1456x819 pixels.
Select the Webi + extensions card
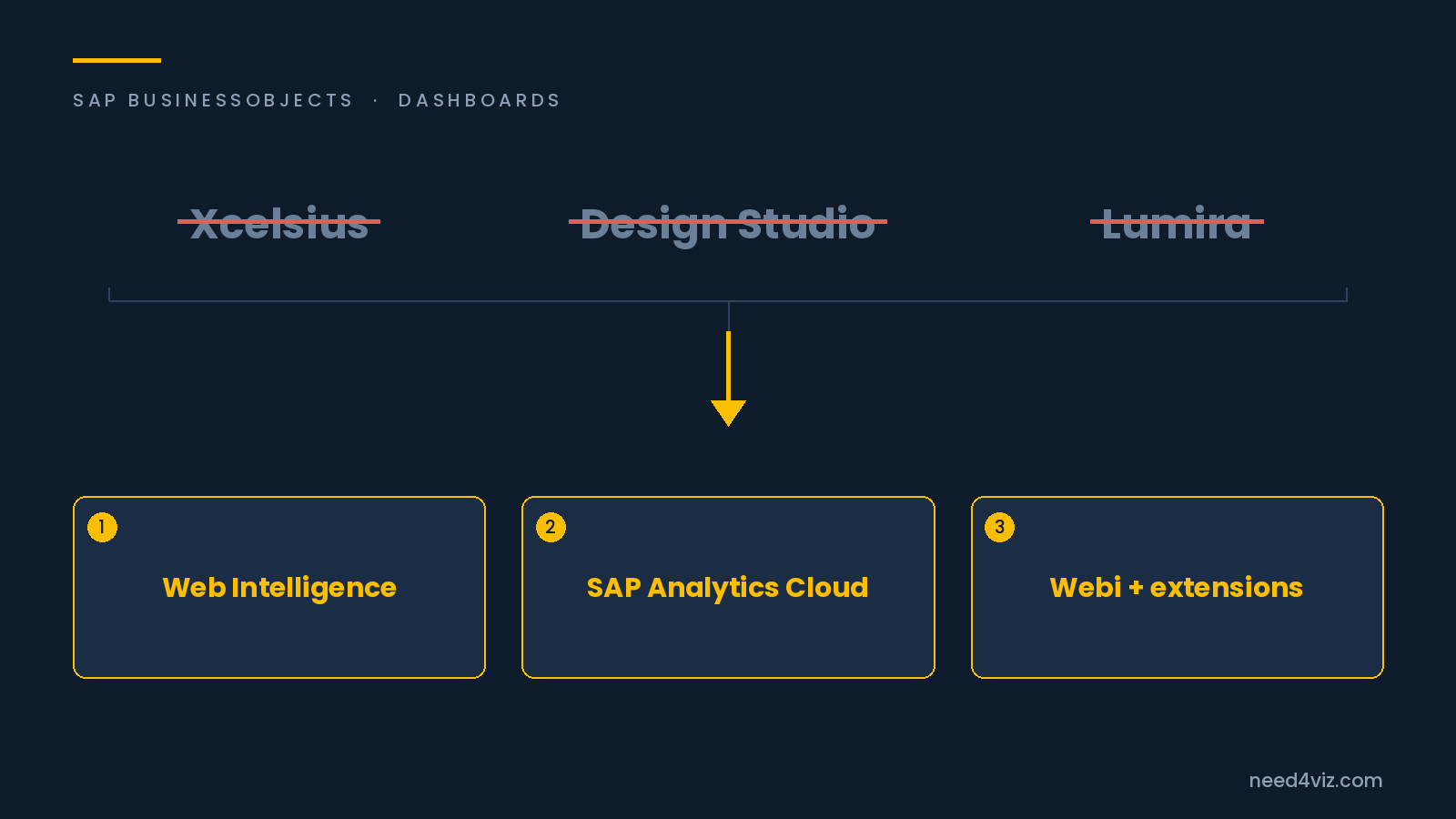pos(1178,587)
